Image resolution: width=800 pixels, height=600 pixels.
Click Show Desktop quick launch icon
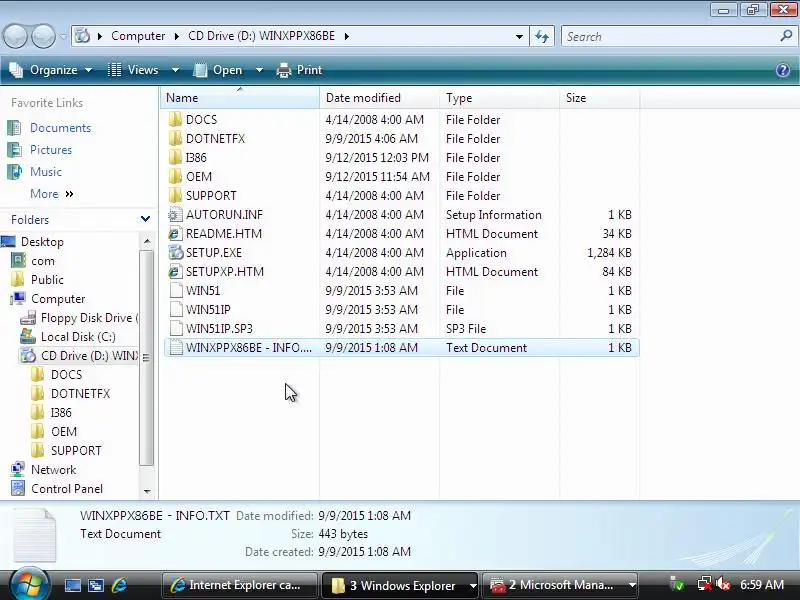(72, 585)
